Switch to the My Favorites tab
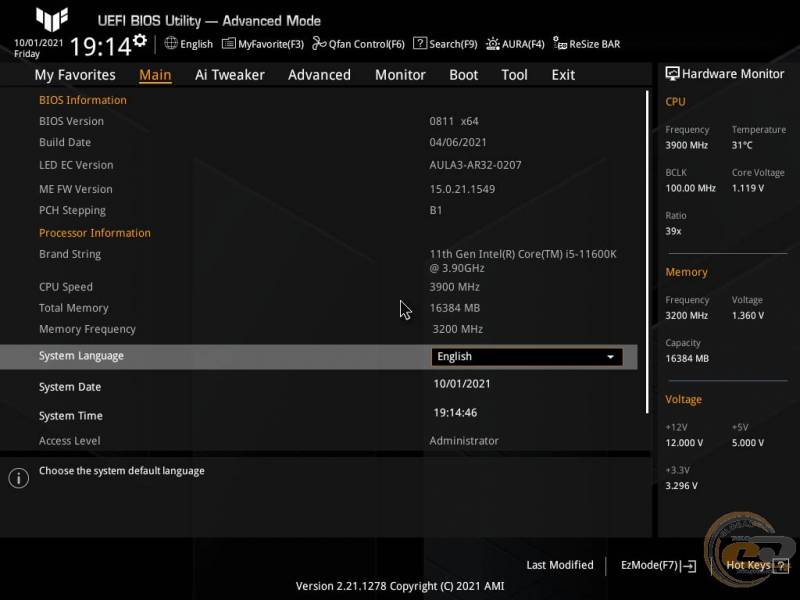 (x=75, y=75)
